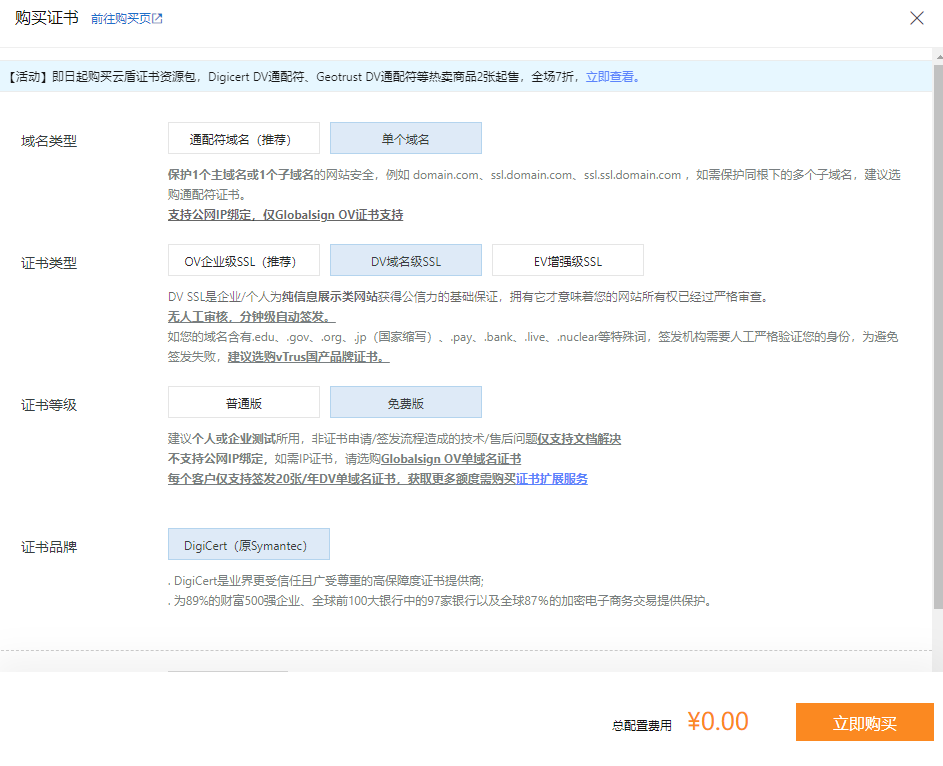Viewport: 943px width, 766px height.
Task: Select the 通配符域名（推荐） domain type
Action: click(244, 138)
